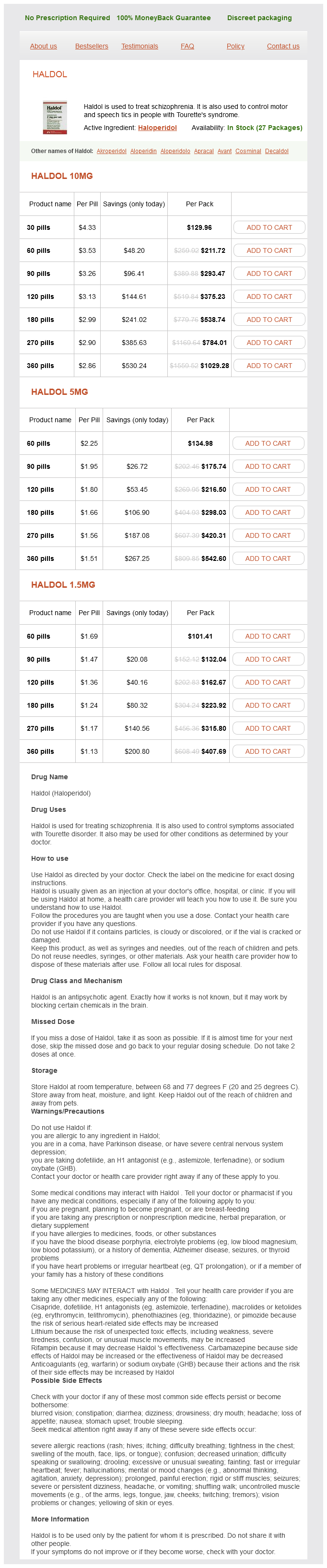Add Haldol 1.5mg 90 pills to cart

[268, 659]
